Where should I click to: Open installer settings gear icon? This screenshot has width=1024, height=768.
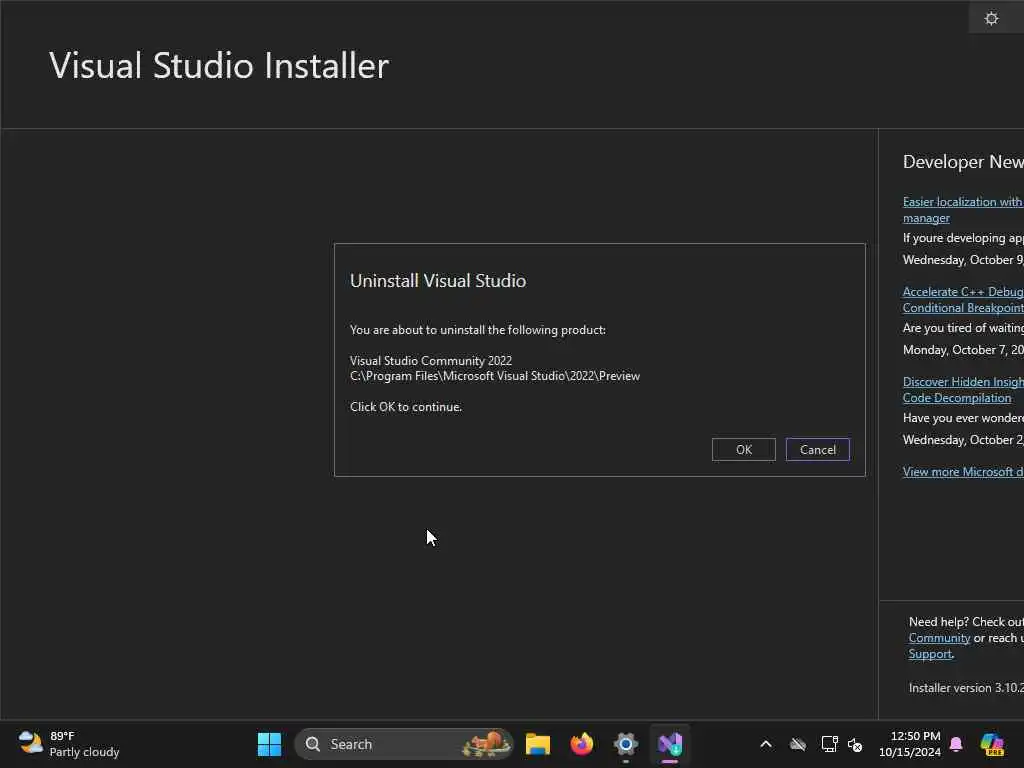pyautogui.click(x=991, y=18)
